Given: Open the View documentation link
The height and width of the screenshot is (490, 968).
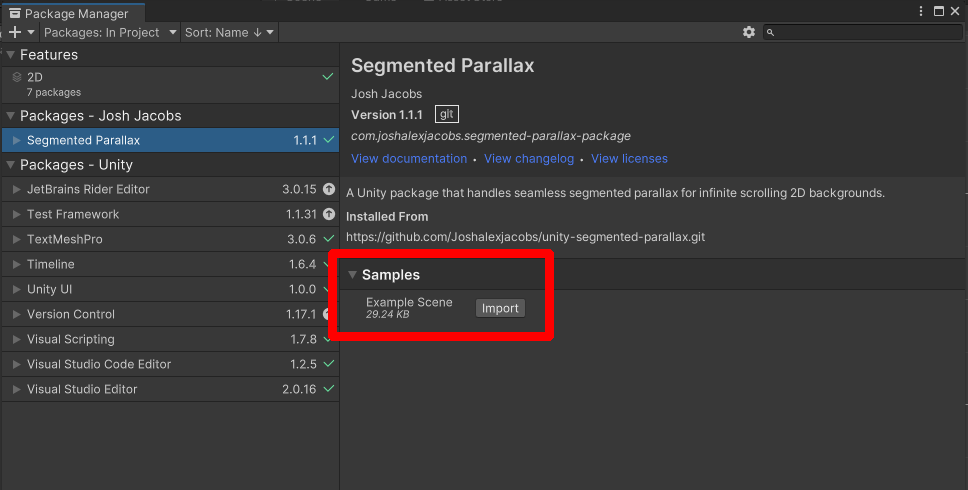Looking at the screenshot, I should (x=409, y=159).
